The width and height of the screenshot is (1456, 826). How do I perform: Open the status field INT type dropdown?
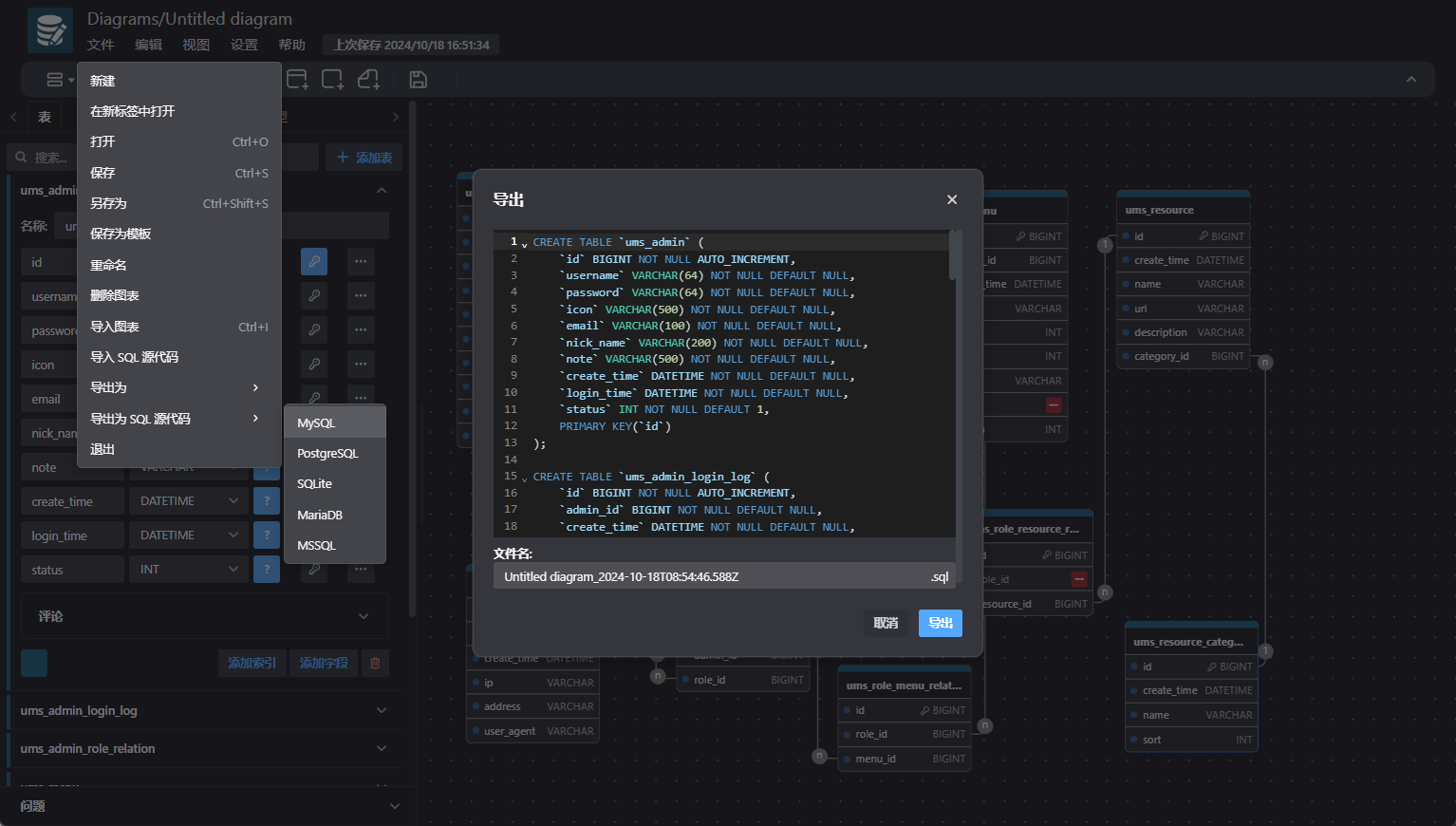pos(188,570)
